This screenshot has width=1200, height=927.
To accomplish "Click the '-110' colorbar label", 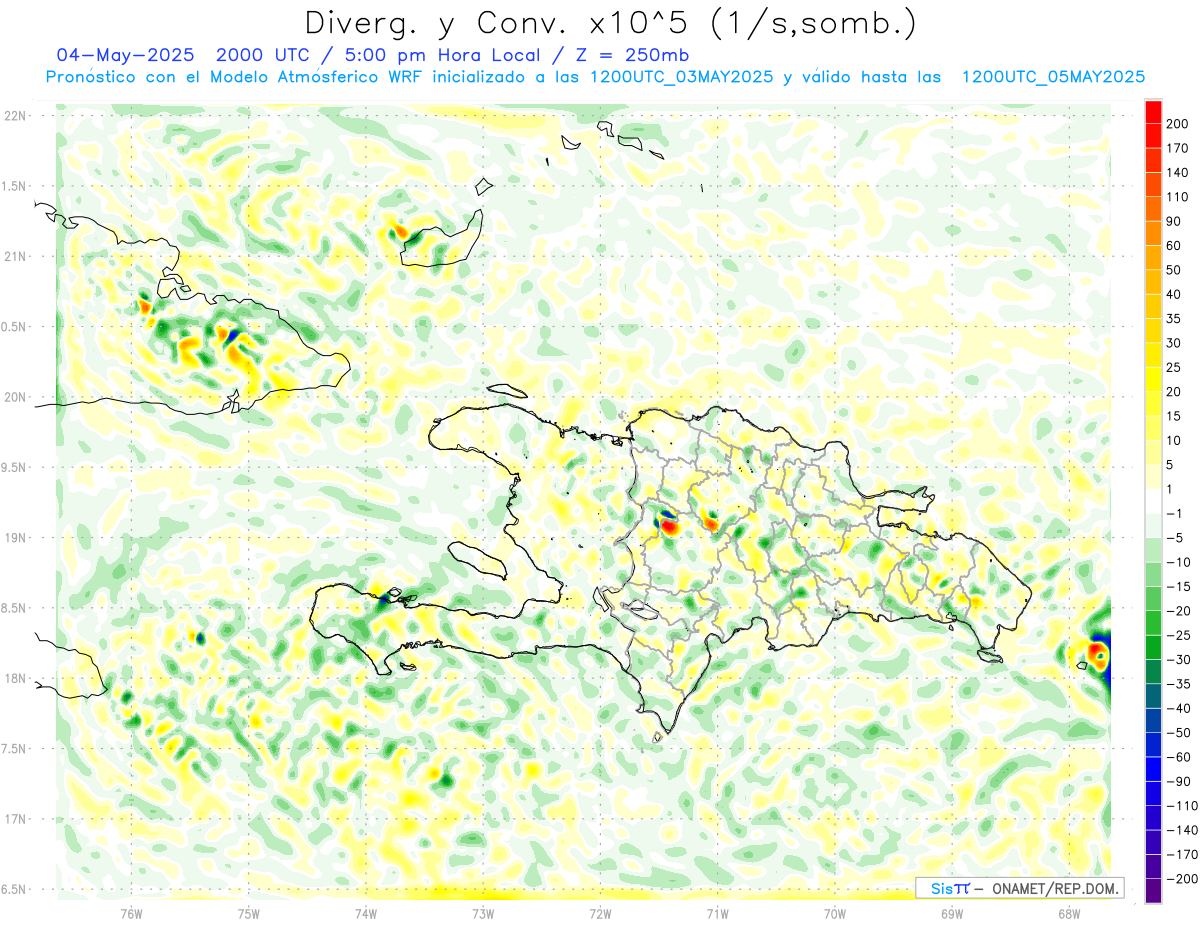I will click(x=1182, y=806).
